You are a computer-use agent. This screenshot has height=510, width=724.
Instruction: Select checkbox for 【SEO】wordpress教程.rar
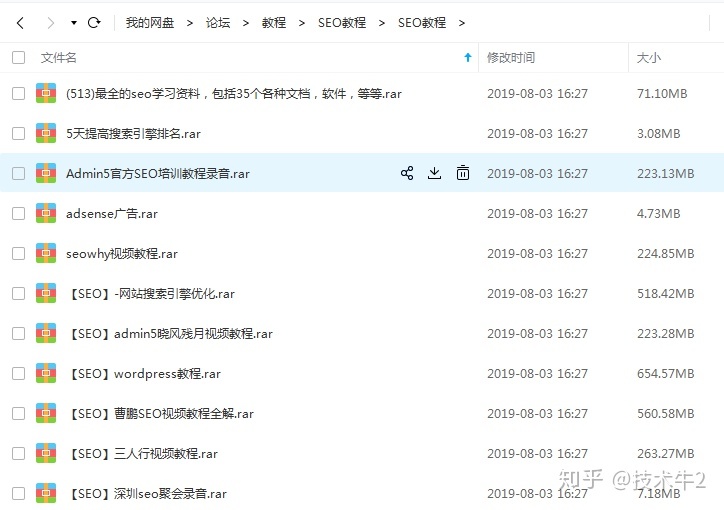point(18,373)
